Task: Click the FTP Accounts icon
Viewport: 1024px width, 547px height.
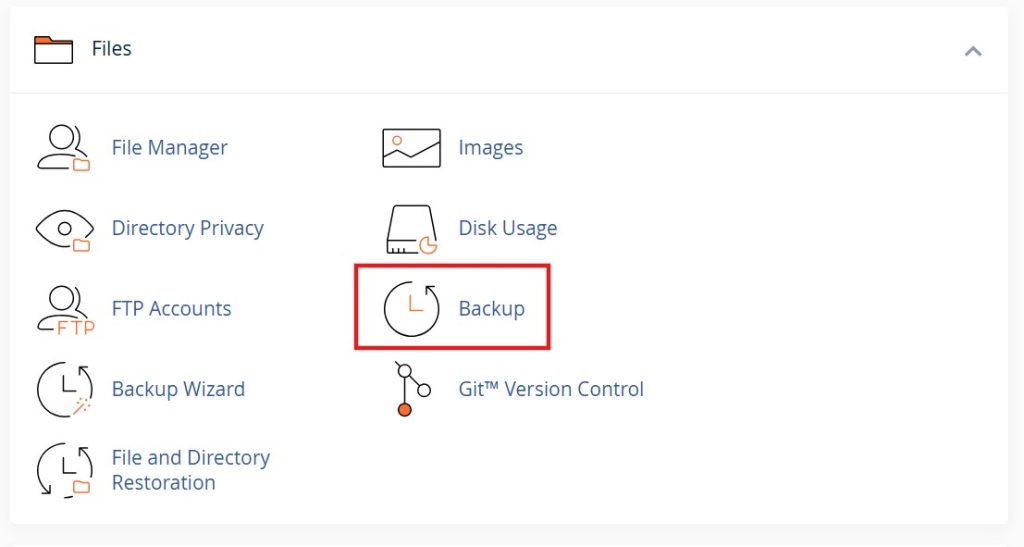Action: coord(64,309)
